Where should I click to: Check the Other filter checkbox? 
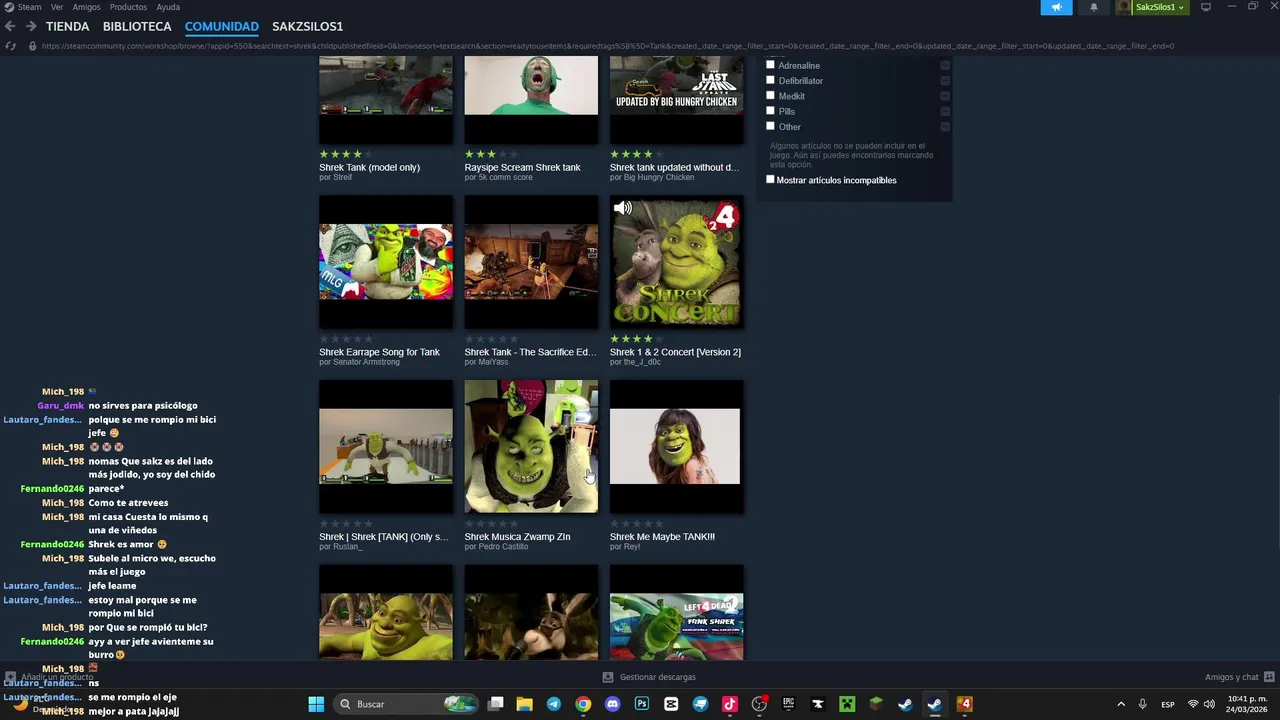click(x=770, y=126)
